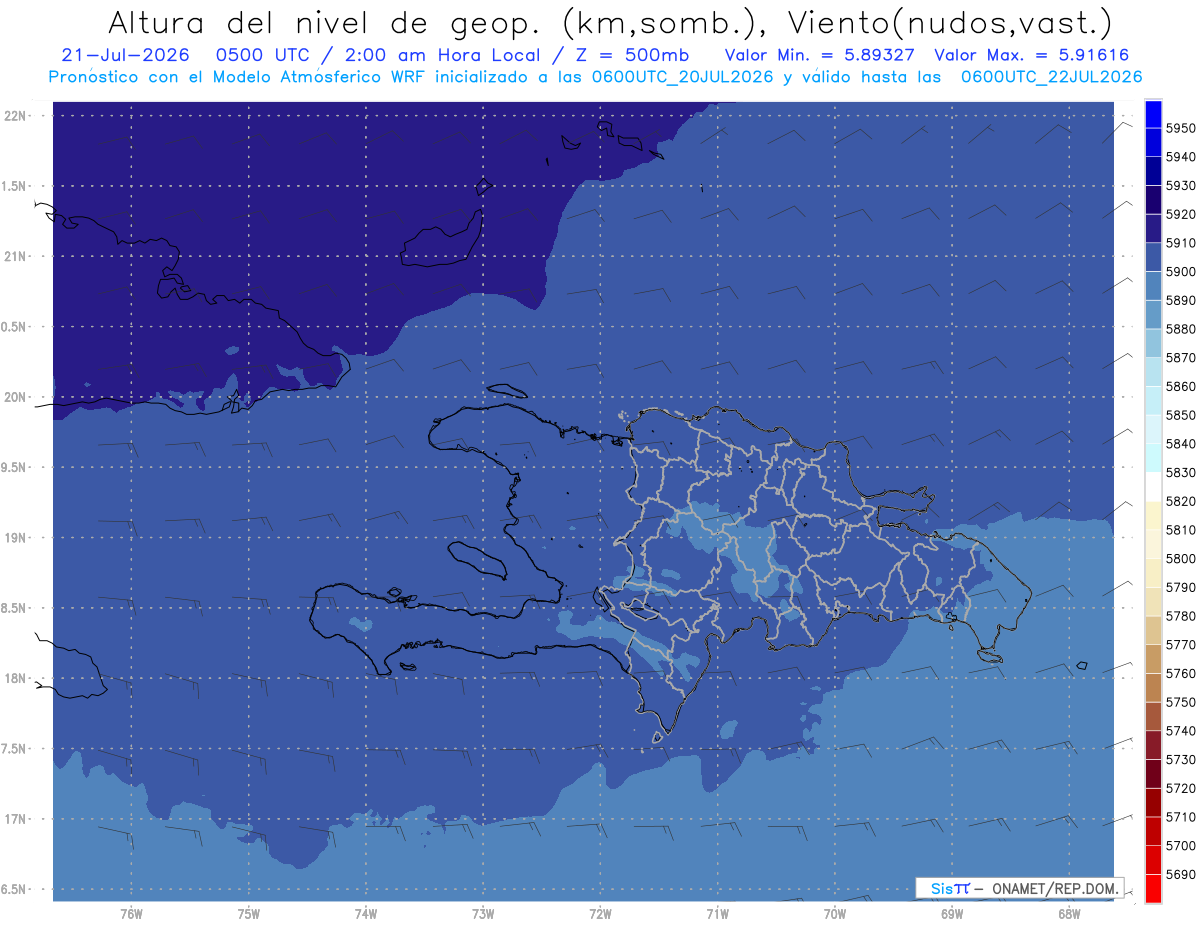The image size is (1200, 927).
Task: Click the longitude label '71W'
Action: 717,914
